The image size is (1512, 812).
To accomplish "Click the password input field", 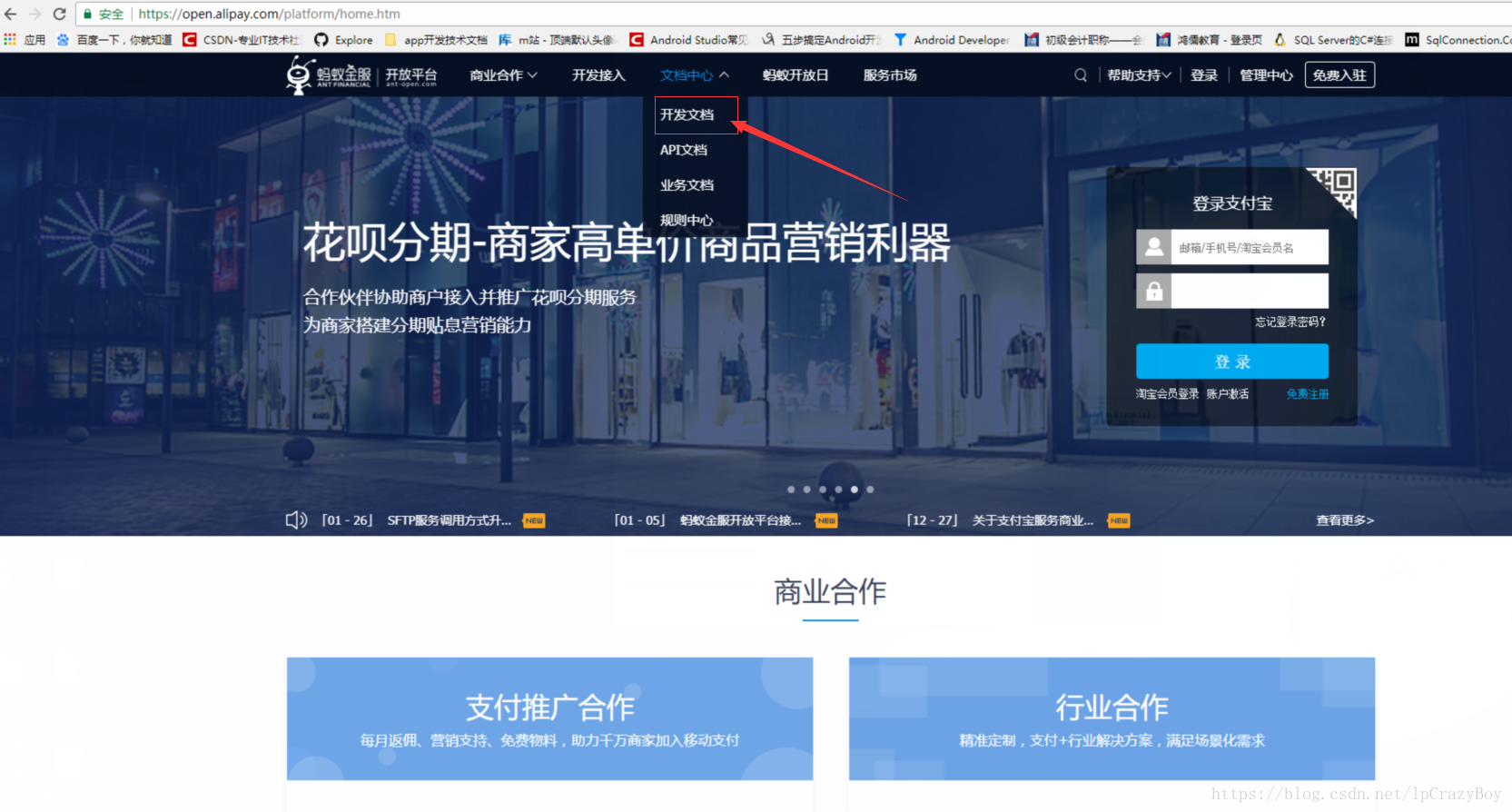I will coord(1249,291).
